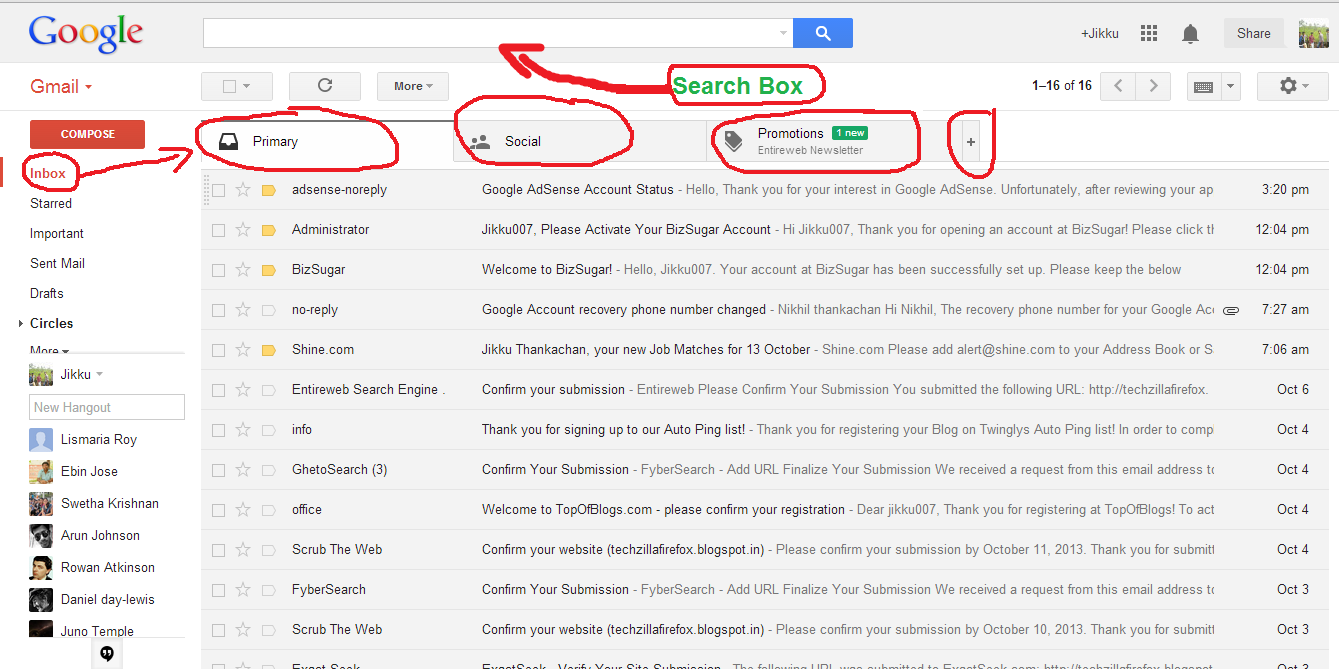The width and height of the screenshot is (1339, 669).
Task: Click the Hangouts quote icon at the bottom
Action: [106, 654]
